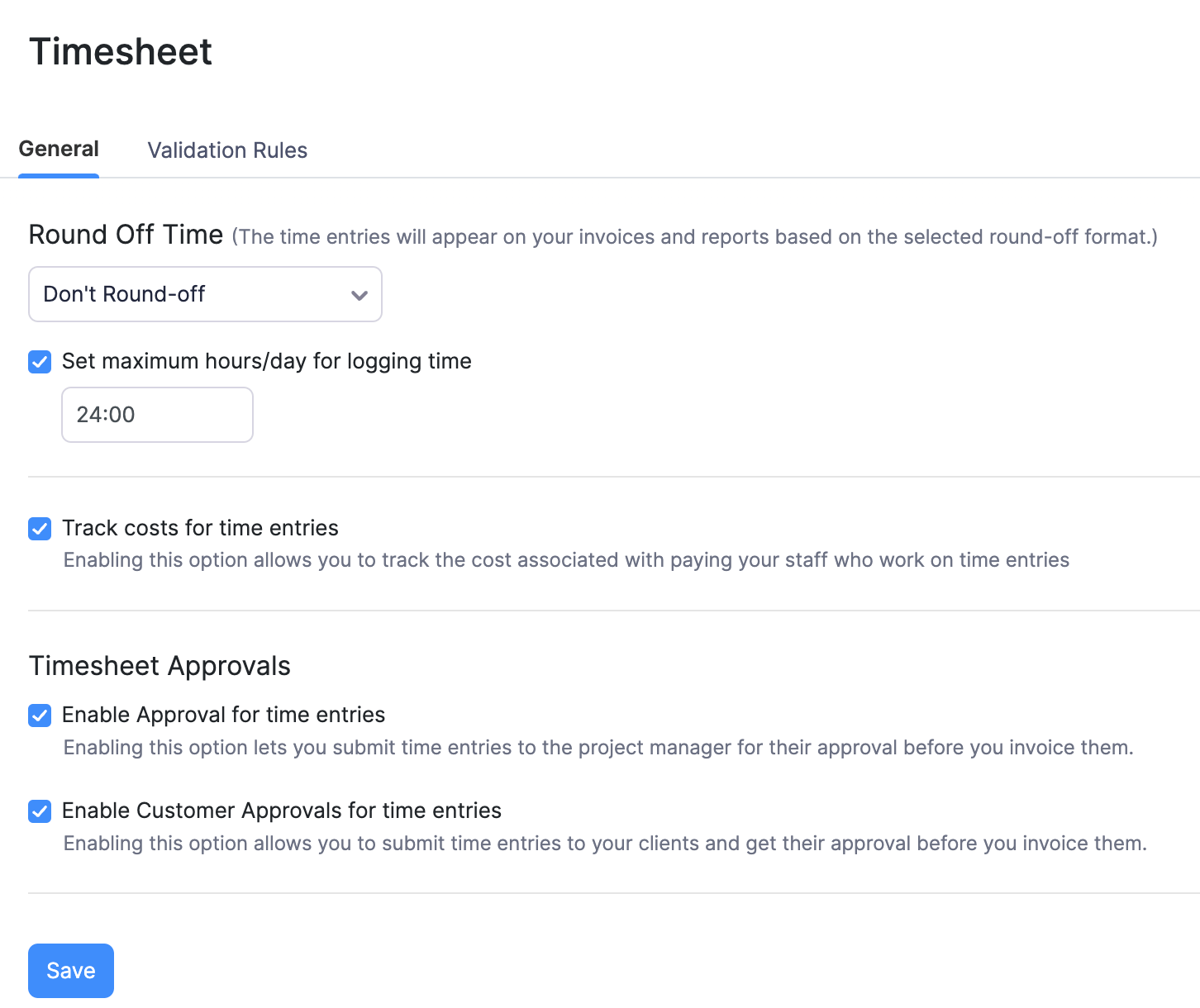This screenshot has width=1200, height=1008.
Task: Switch to the Validation Rules tab
Action: coord(226,150)
